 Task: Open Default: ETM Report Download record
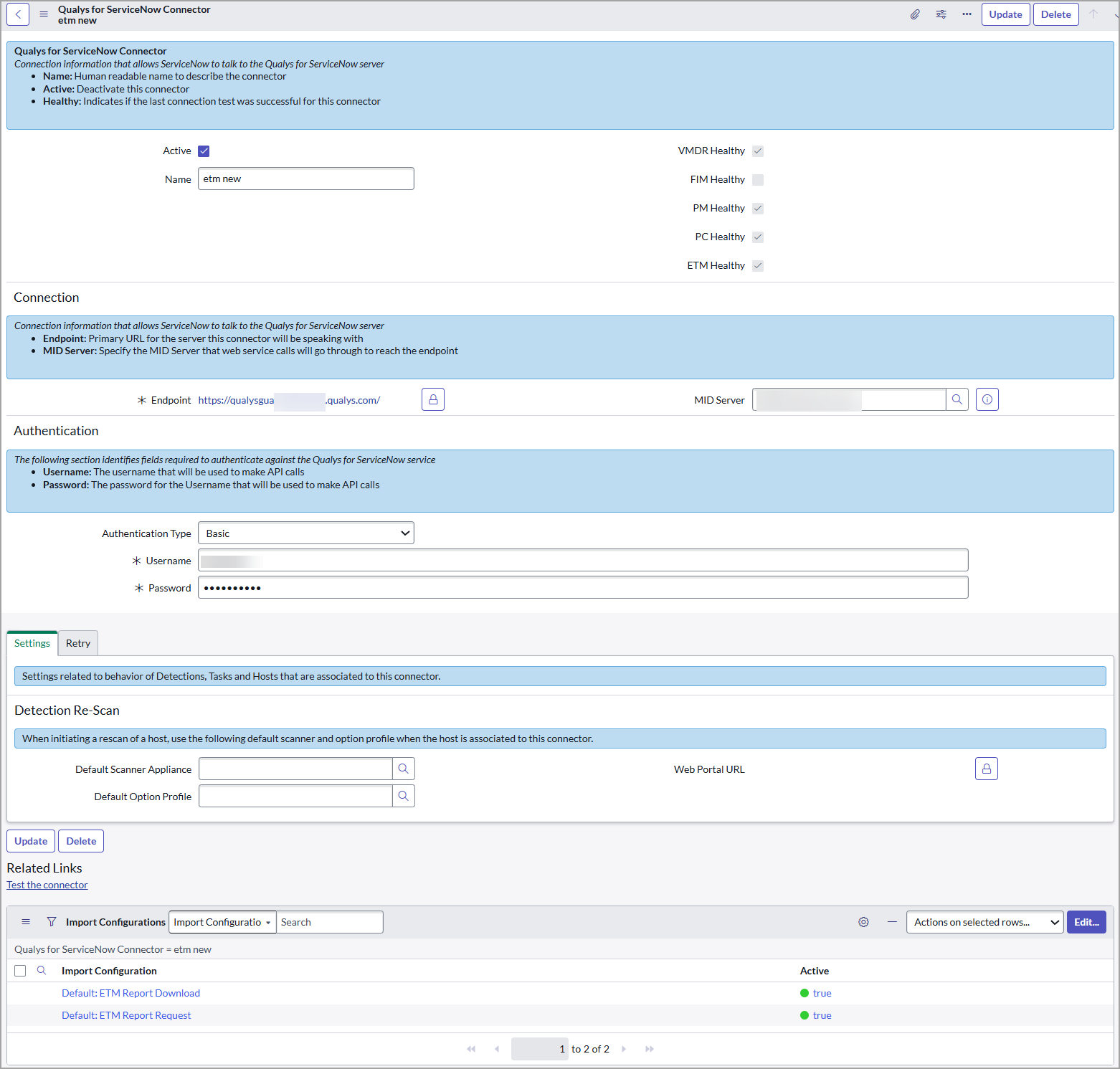click(130, 993)
